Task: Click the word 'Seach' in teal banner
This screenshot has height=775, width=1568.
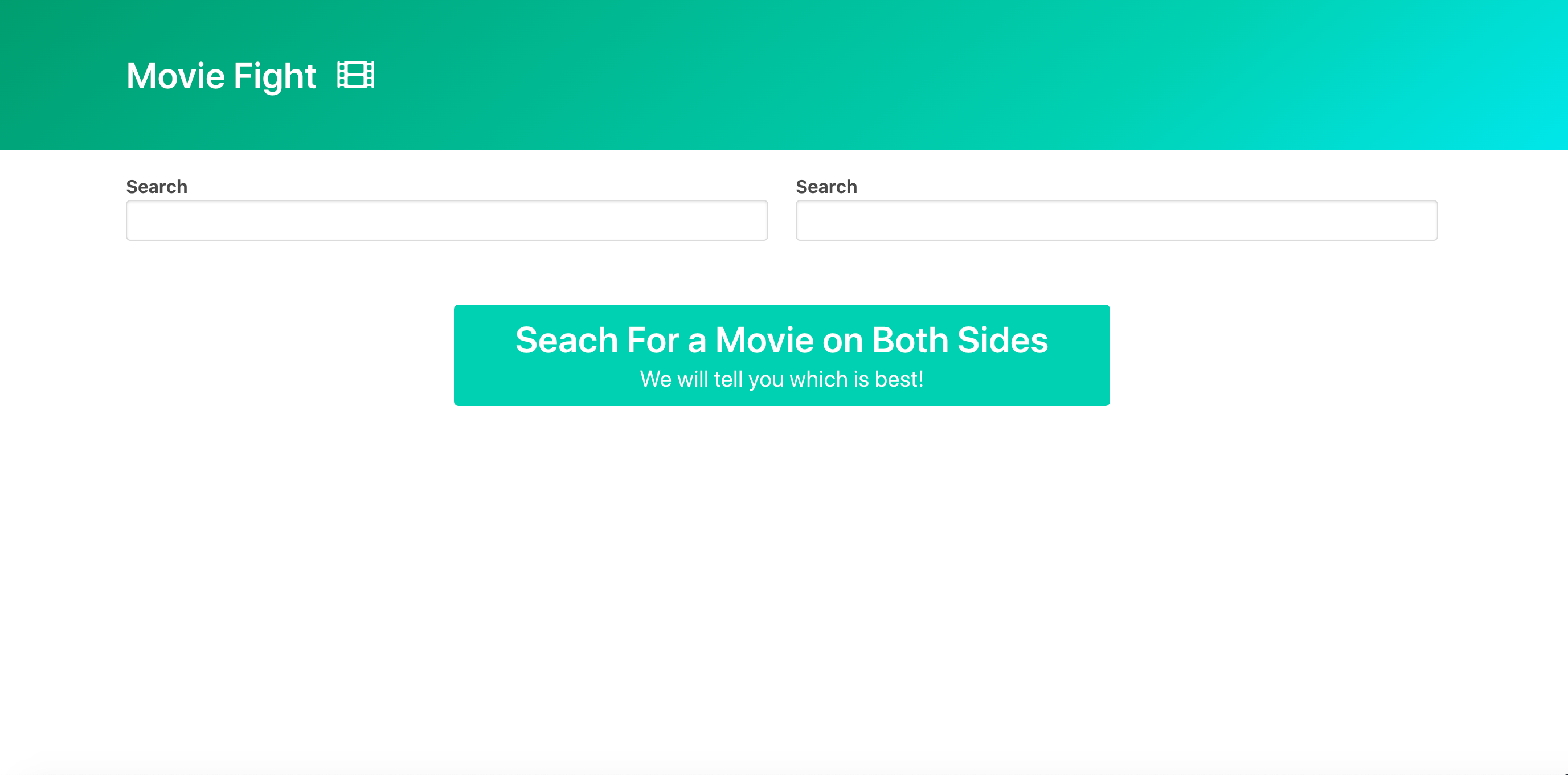Action: [567, 340]
